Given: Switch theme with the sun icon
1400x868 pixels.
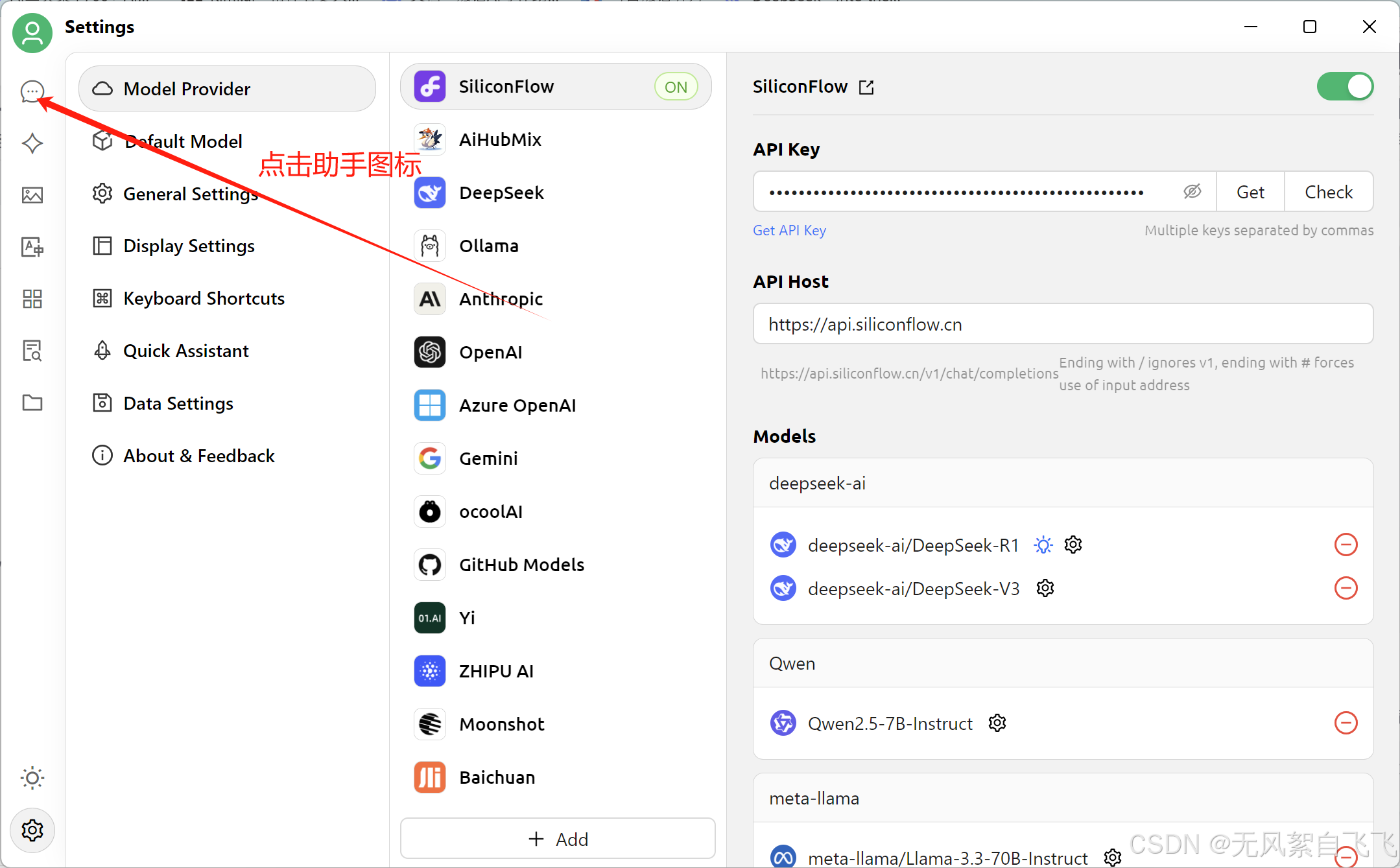Looking at the screenshot, I should tap(32, 777).
